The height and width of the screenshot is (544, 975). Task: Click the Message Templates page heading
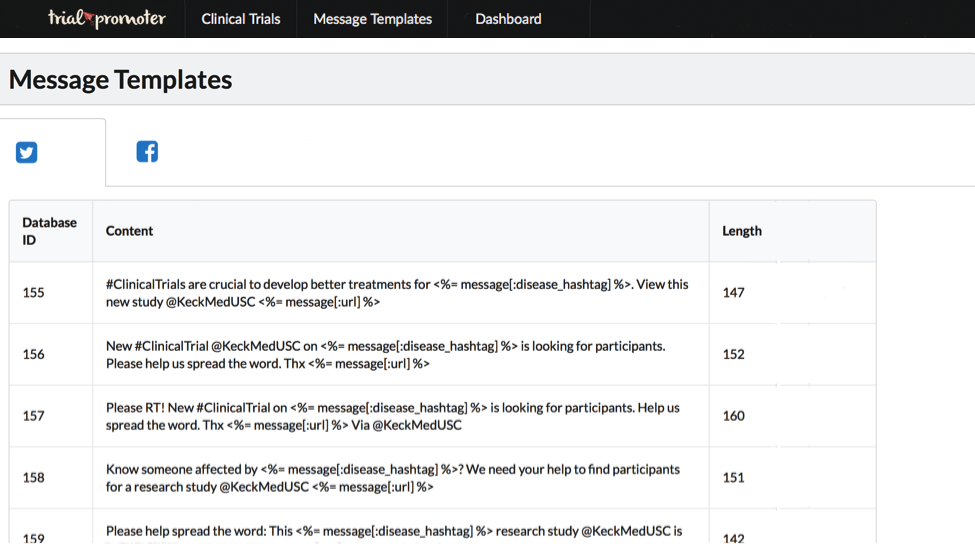click(x=120, y=80)
